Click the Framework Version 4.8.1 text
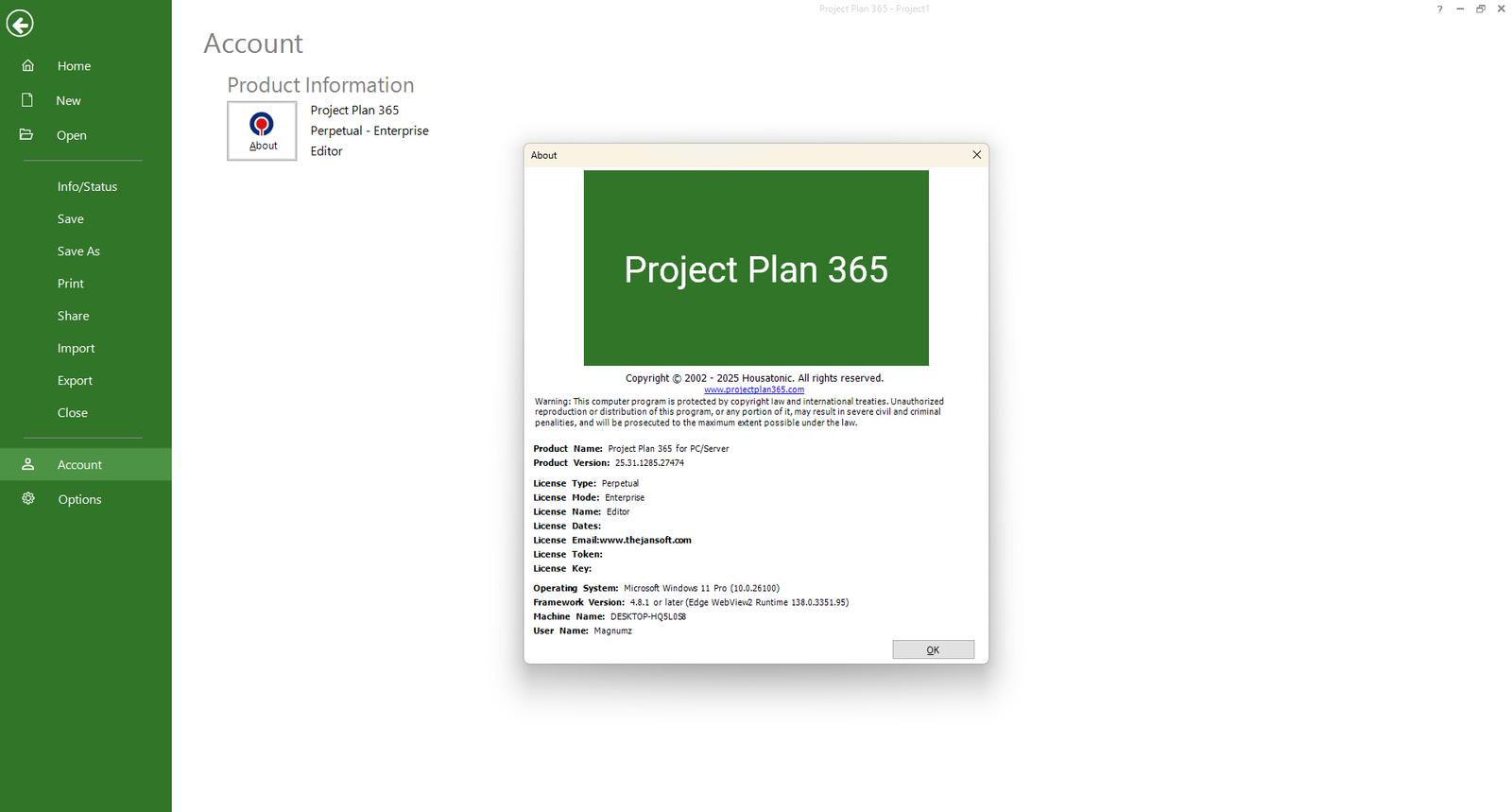 (691, 602)
